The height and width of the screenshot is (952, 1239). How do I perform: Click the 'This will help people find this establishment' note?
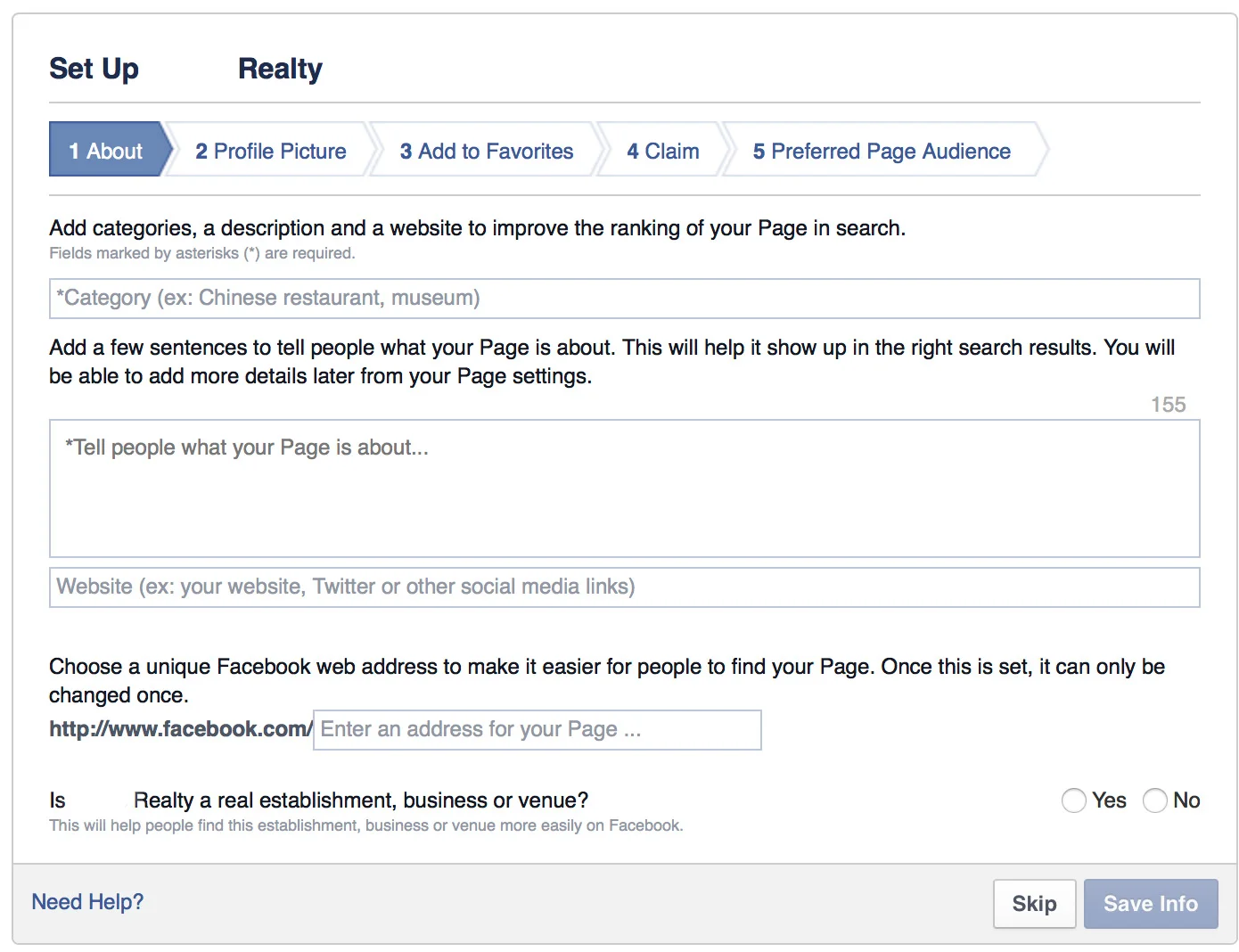366,825
